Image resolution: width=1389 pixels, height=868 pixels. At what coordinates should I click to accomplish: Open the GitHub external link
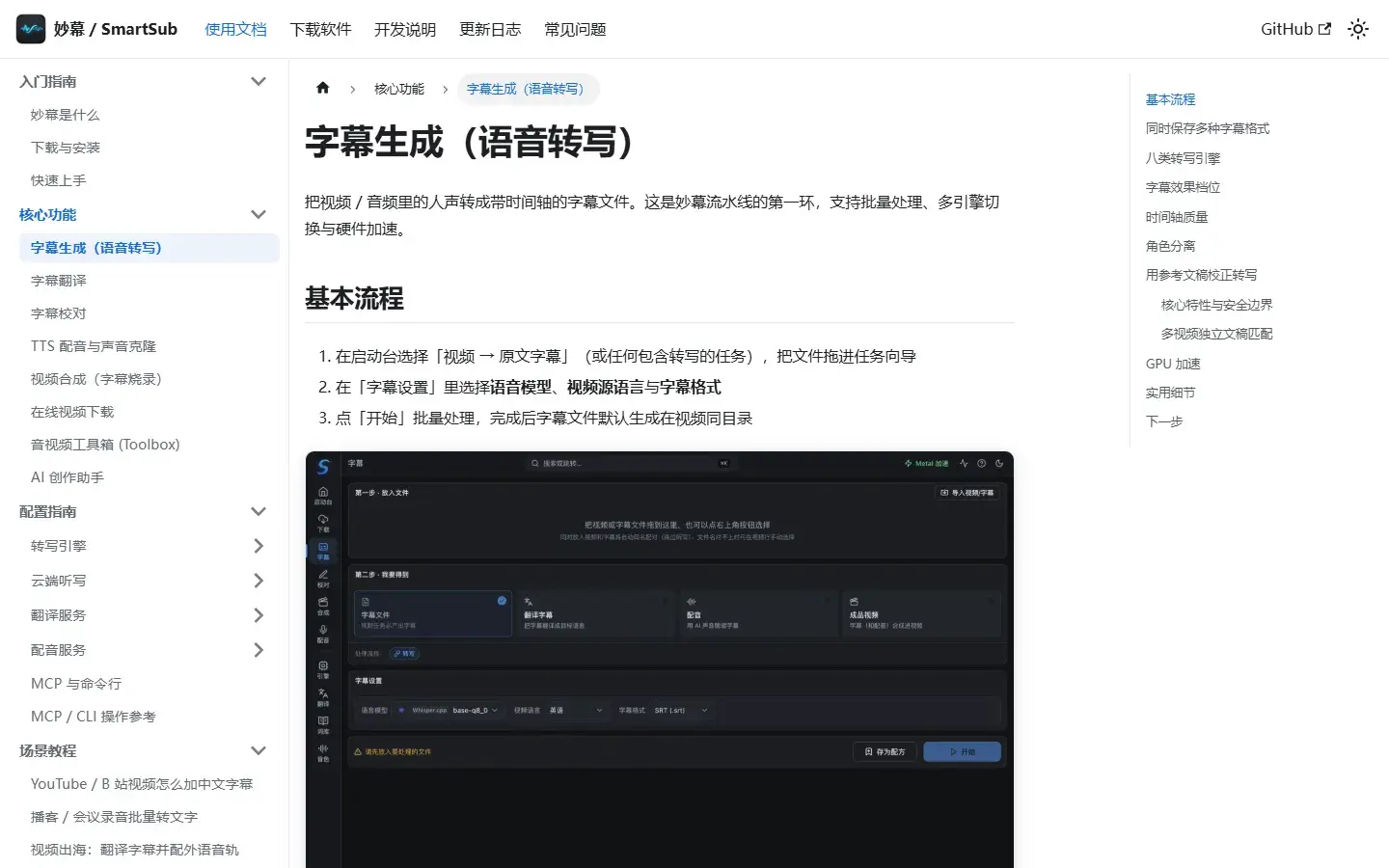1295,29
